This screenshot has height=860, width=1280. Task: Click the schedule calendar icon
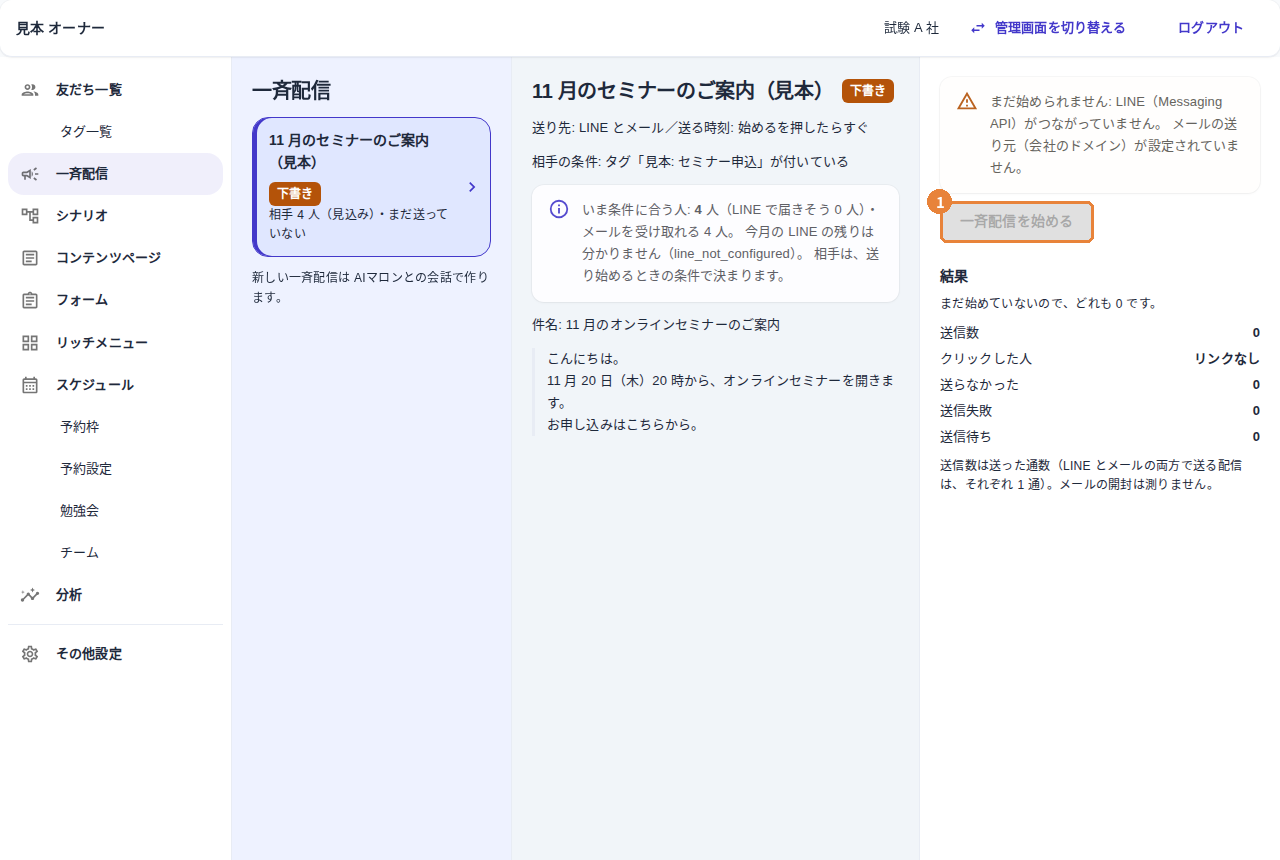[x=30, y=385]
